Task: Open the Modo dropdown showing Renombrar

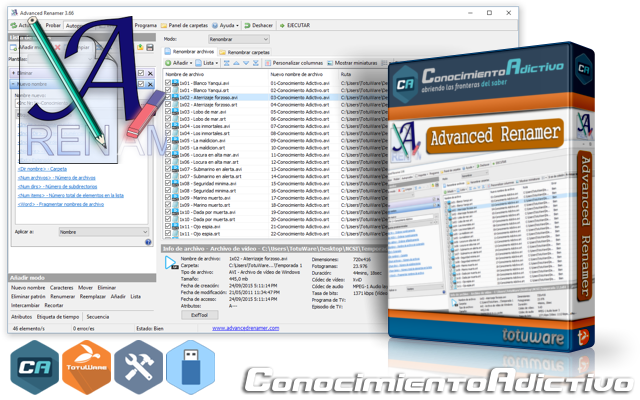Action: (x=239, y=39)
